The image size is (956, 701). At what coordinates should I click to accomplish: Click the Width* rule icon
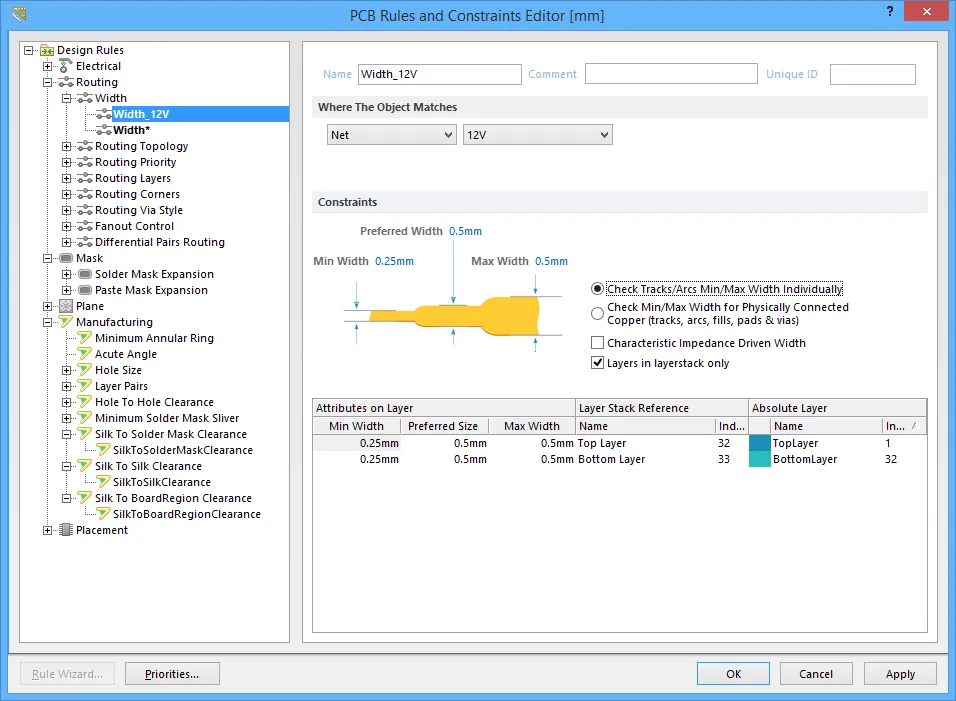click(x=104, y=130)
